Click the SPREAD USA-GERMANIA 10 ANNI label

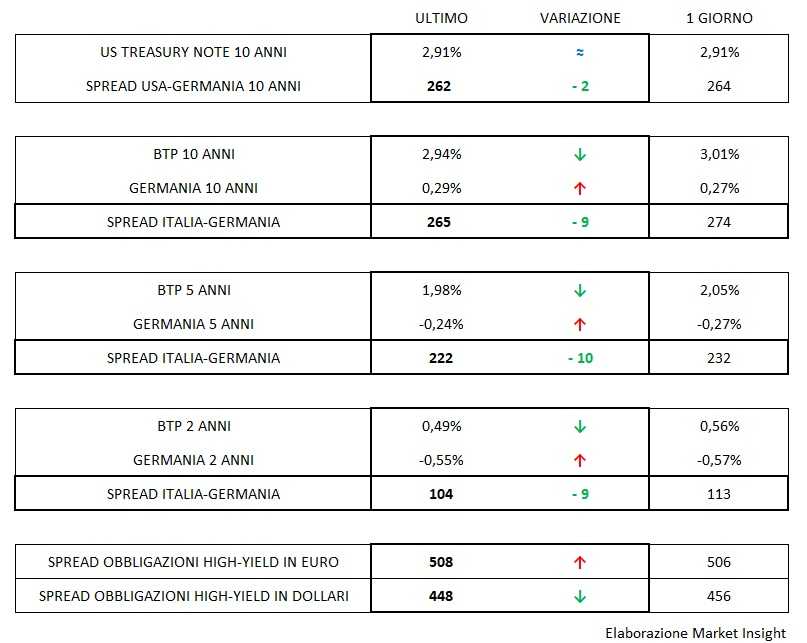193,86
